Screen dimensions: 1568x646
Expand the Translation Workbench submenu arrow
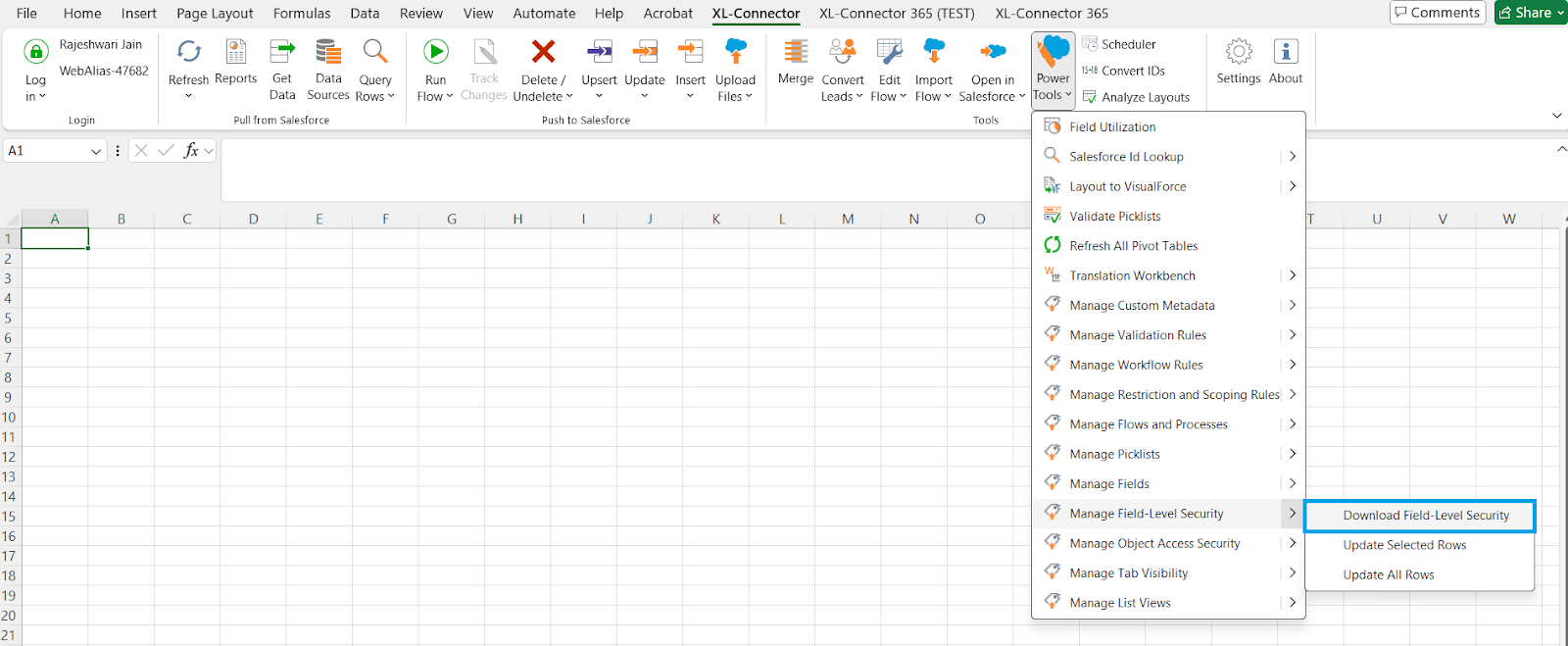pyautogui.click(x=1293, y=275)
